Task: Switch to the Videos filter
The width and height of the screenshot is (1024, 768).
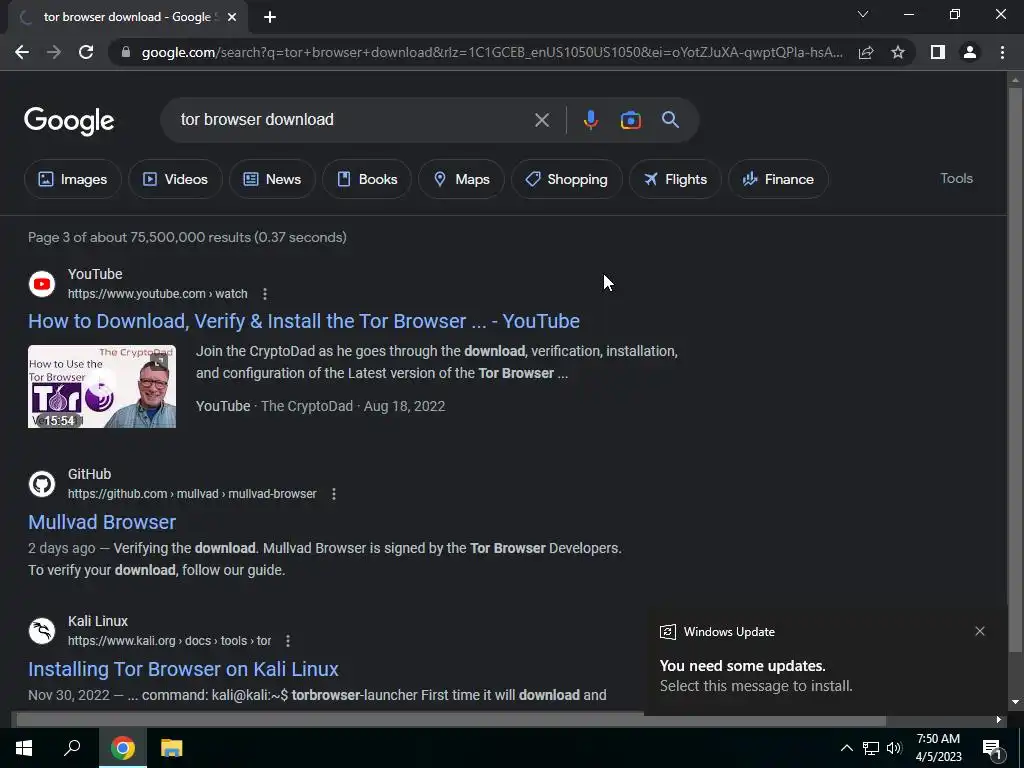Action: 175,179
